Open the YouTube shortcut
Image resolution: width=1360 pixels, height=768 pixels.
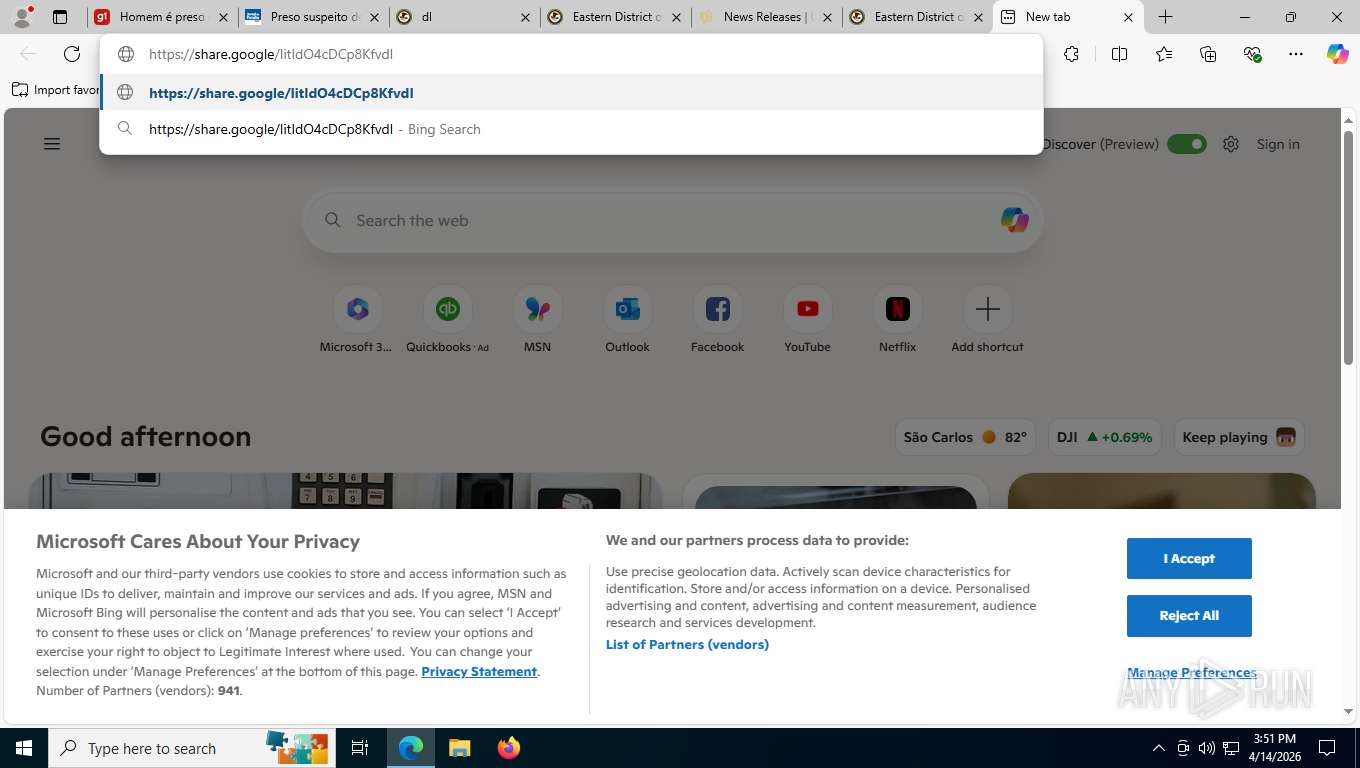click(807, 319)
